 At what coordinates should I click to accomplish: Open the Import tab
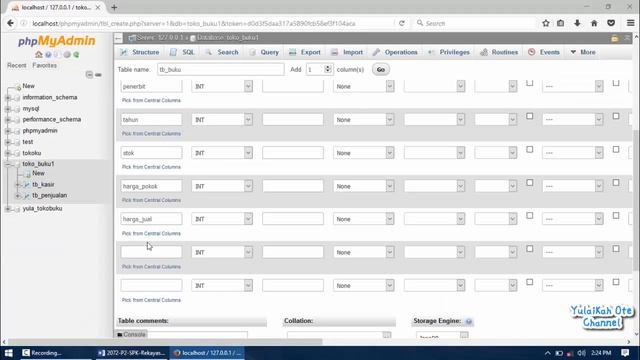(x=347, y=52)
